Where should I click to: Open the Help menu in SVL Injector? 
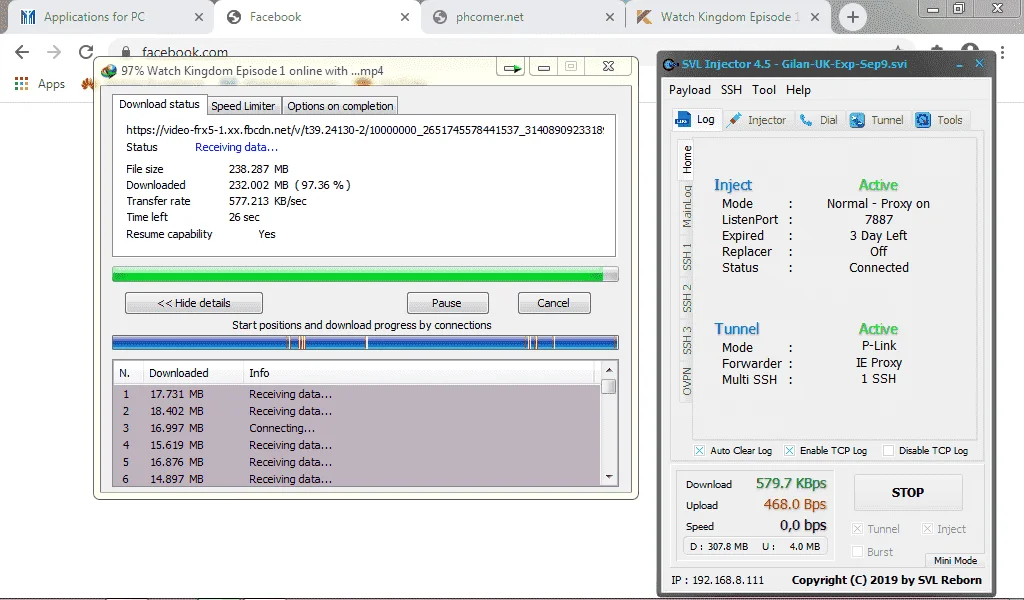coord(798,90)
